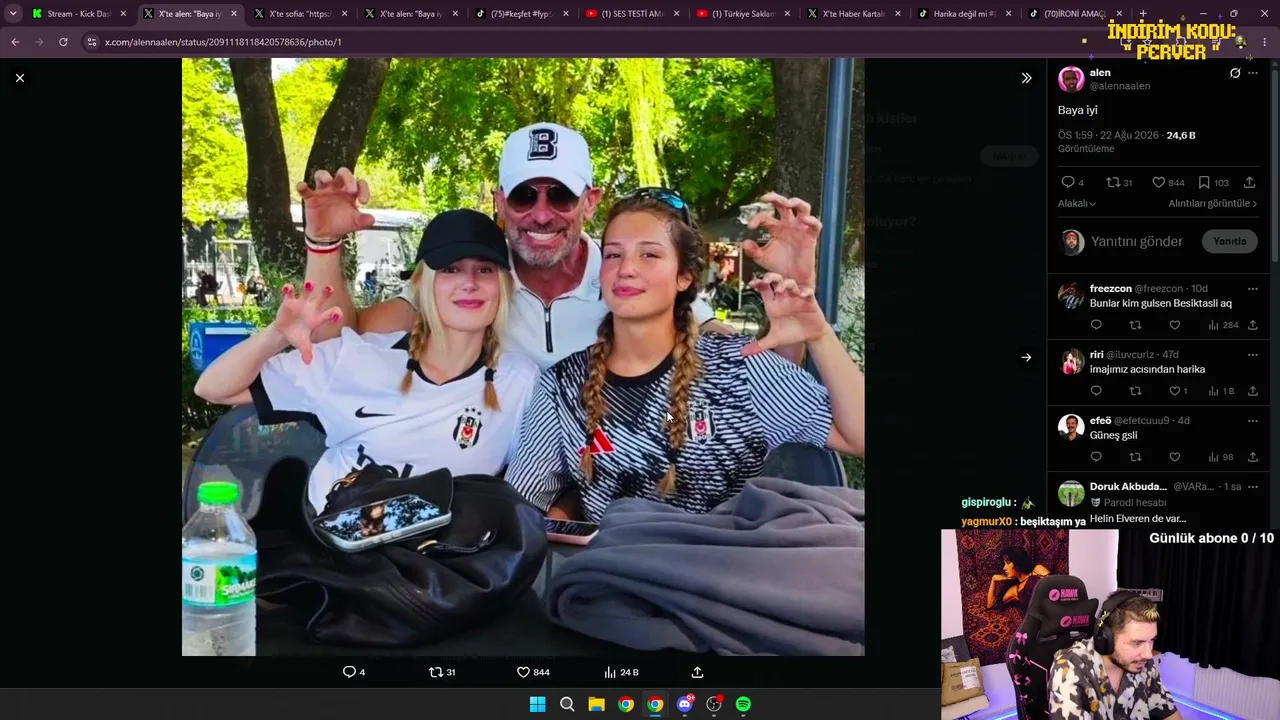This screenshot has width=1280, height=720.
Task: Reload the current page
Action: click(x=63, y=42)
